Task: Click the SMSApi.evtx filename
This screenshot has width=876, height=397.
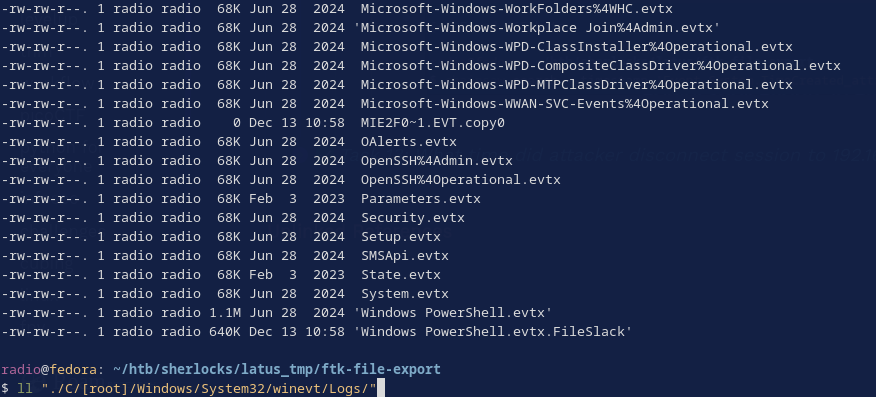Action: 404,256
